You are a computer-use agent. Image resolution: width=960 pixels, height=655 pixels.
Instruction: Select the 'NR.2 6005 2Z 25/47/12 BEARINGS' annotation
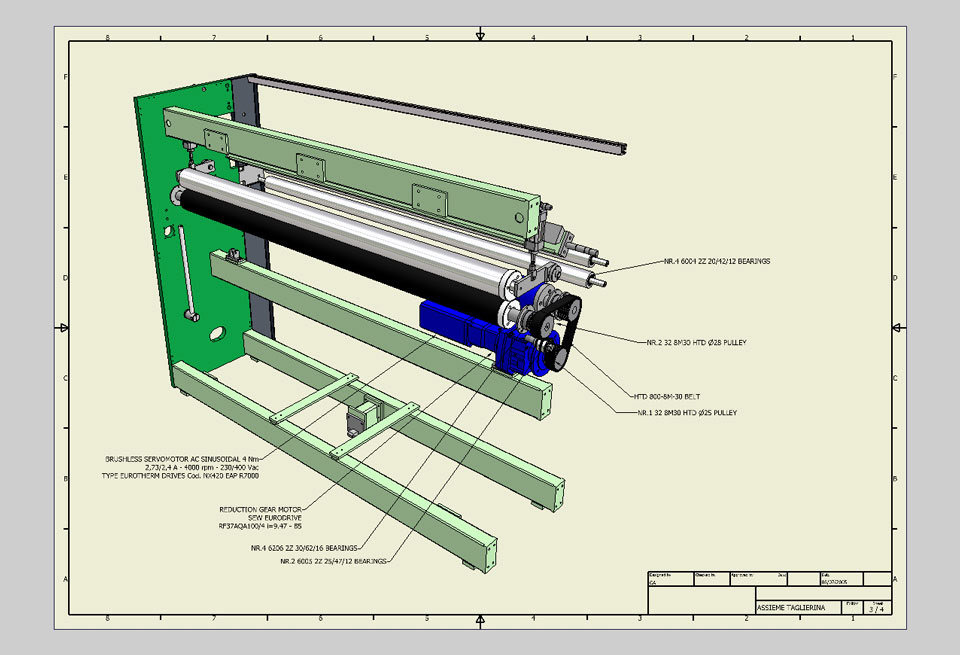[334, 561]
